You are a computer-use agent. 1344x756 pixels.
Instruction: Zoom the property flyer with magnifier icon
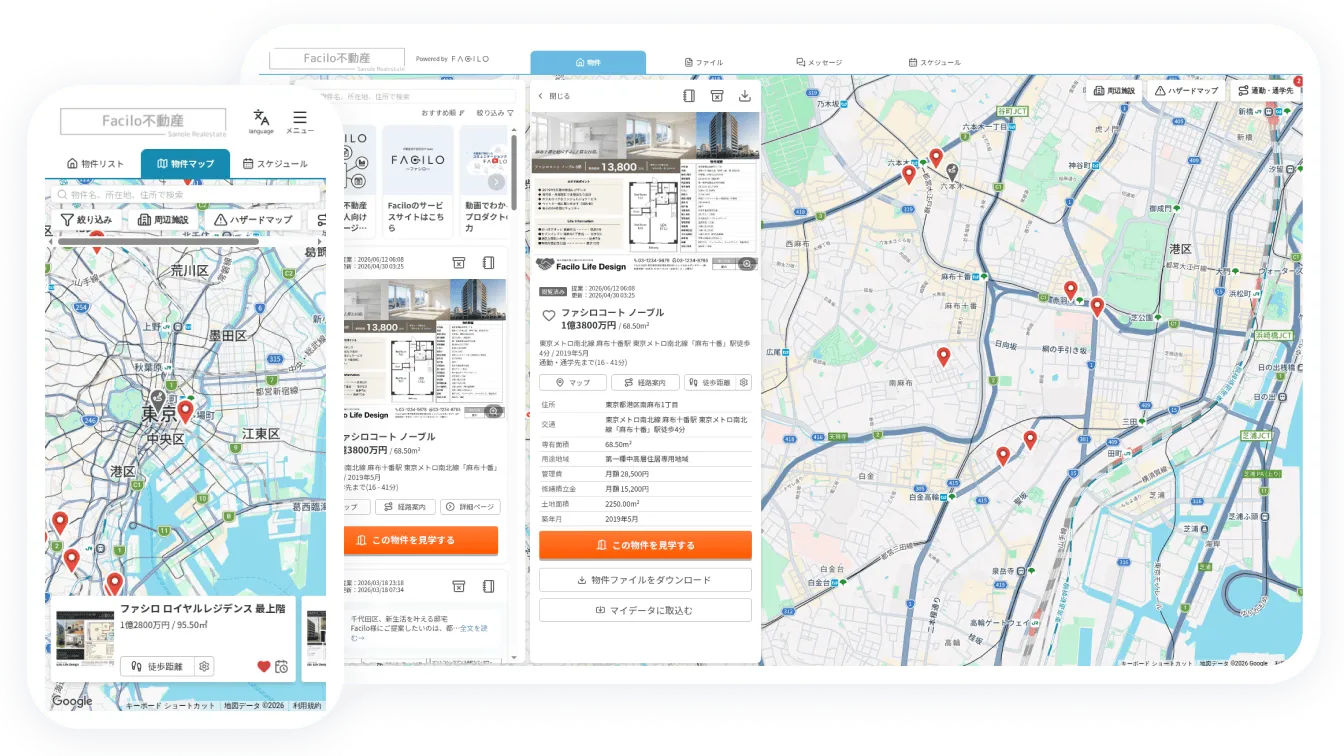point(746,264)
